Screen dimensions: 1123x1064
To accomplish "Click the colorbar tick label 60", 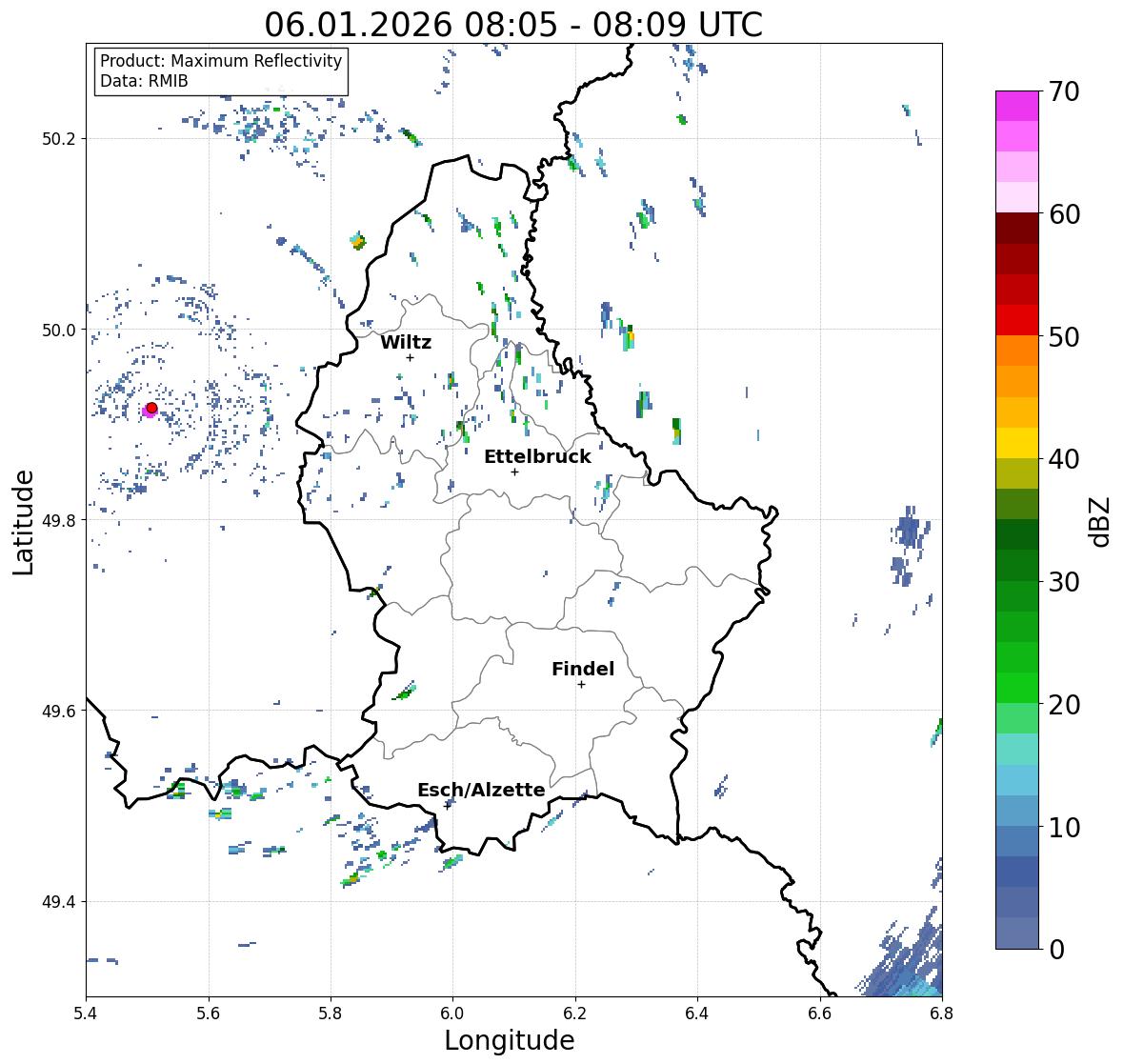I will click(1064, 214).
